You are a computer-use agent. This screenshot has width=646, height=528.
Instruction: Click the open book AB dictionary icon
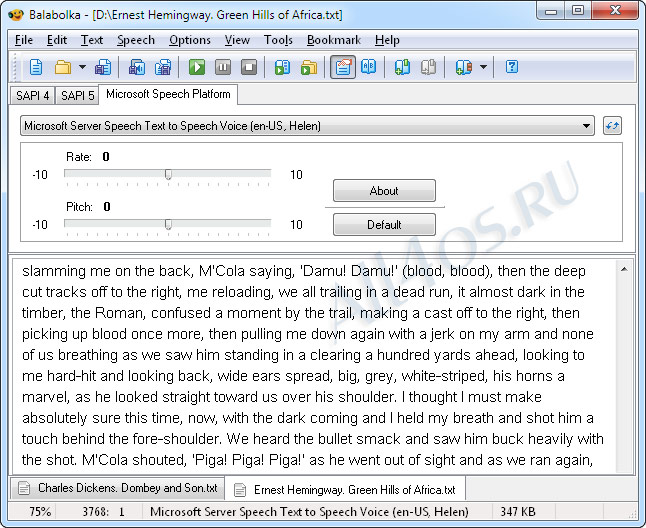pos(368,66)
